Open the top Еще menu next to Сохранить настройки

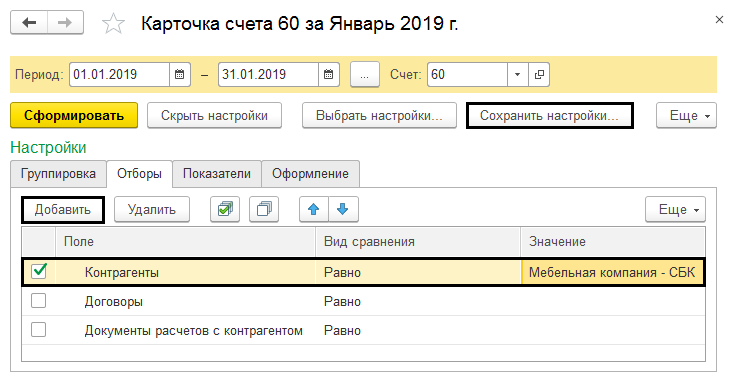tap(686, 116)
